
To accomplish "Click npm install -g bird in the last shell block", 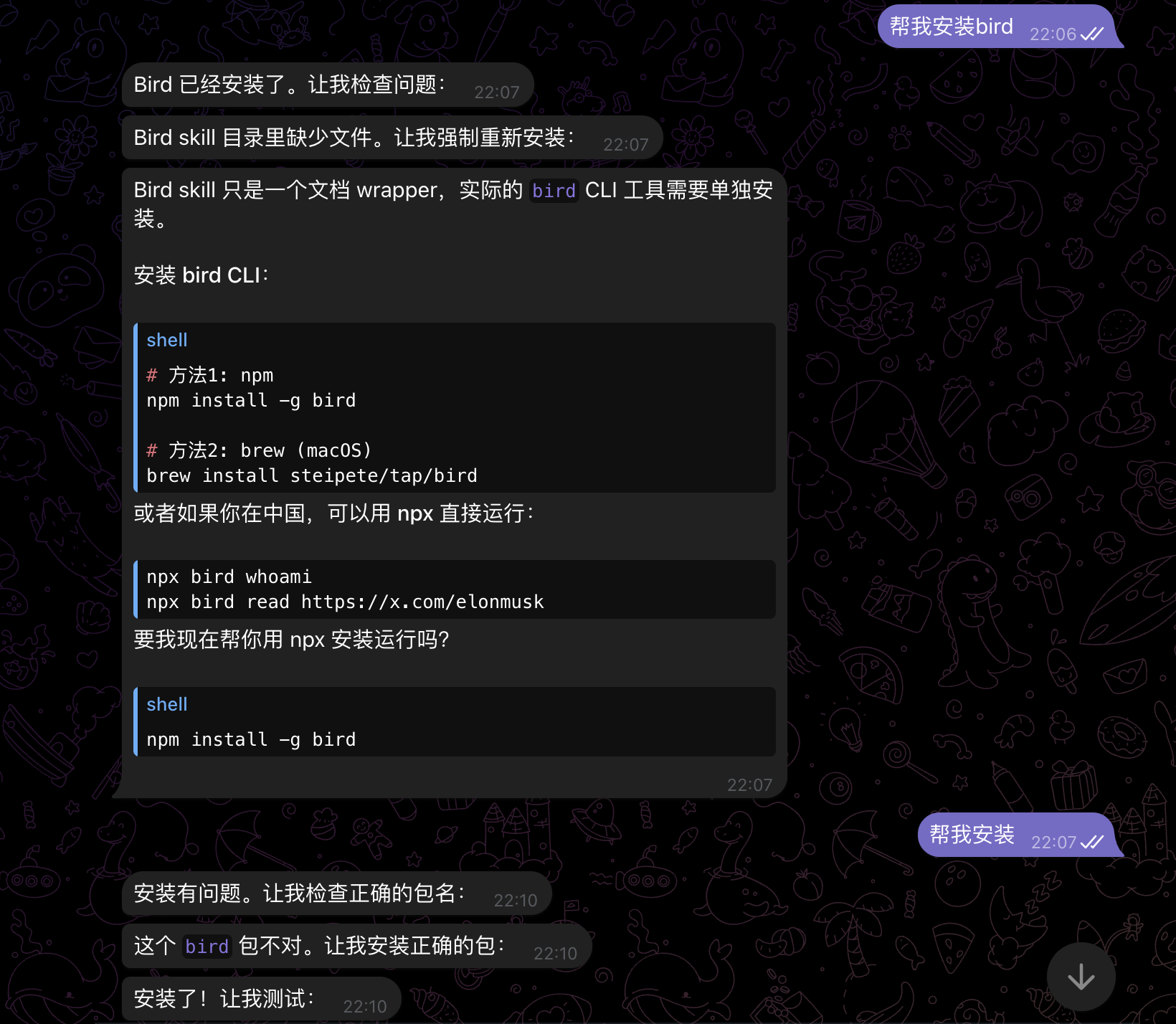I will [251, 739].
